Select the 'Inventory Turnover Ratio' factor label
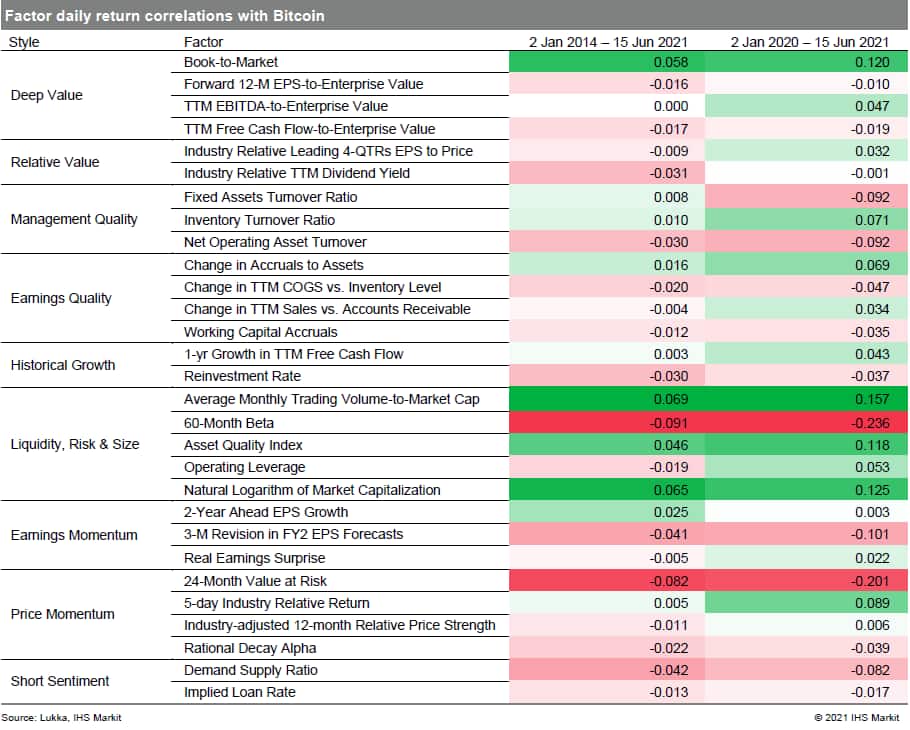This screenshot has width=910, height=730. click(259, 220)
